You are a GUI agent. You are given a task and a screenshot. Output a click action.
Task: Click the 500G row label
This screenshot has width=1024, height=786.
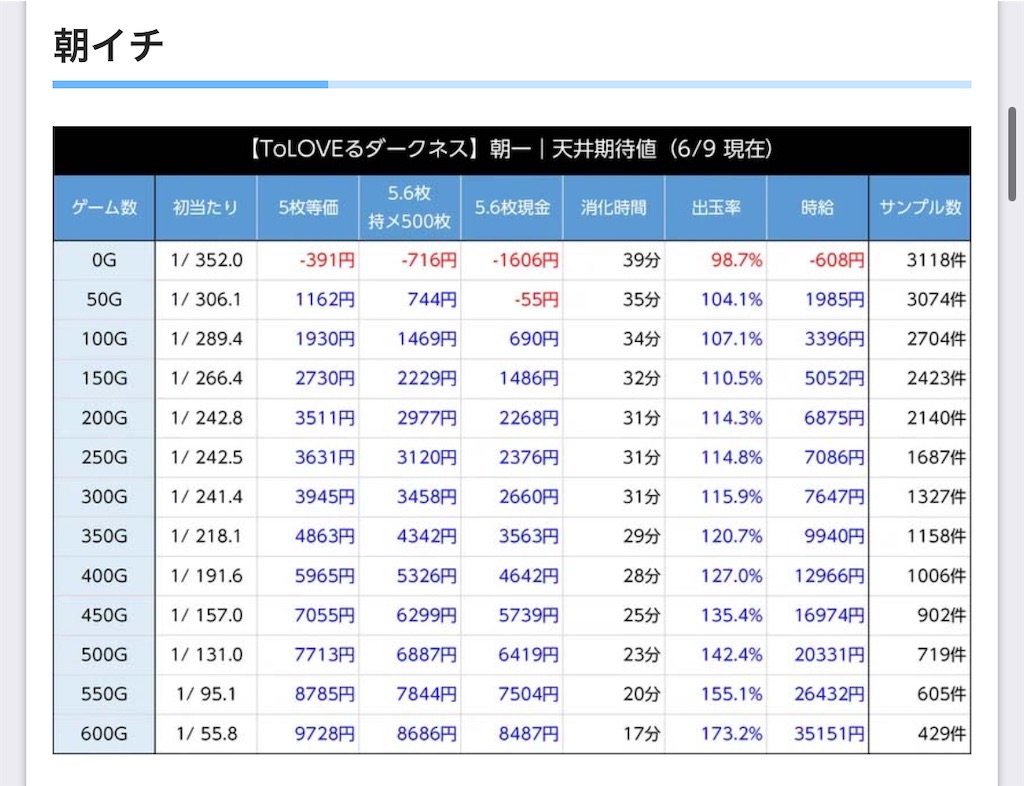click(104, 654)
